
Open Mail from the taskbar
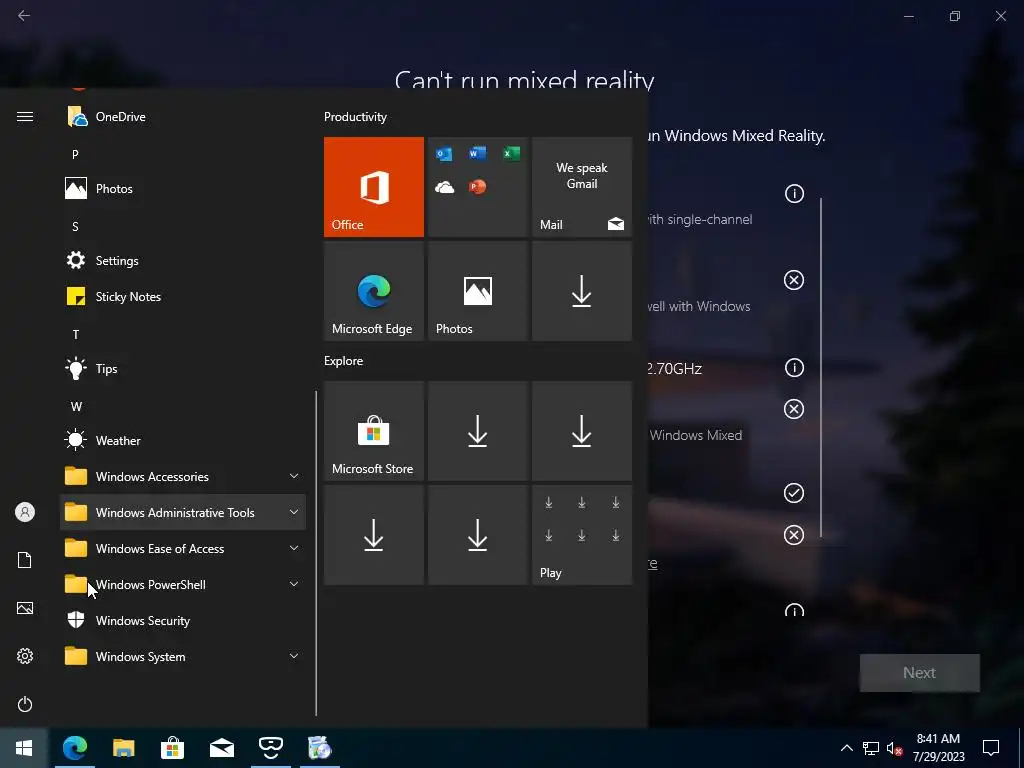pyautogui.click(x=221, y=748)
